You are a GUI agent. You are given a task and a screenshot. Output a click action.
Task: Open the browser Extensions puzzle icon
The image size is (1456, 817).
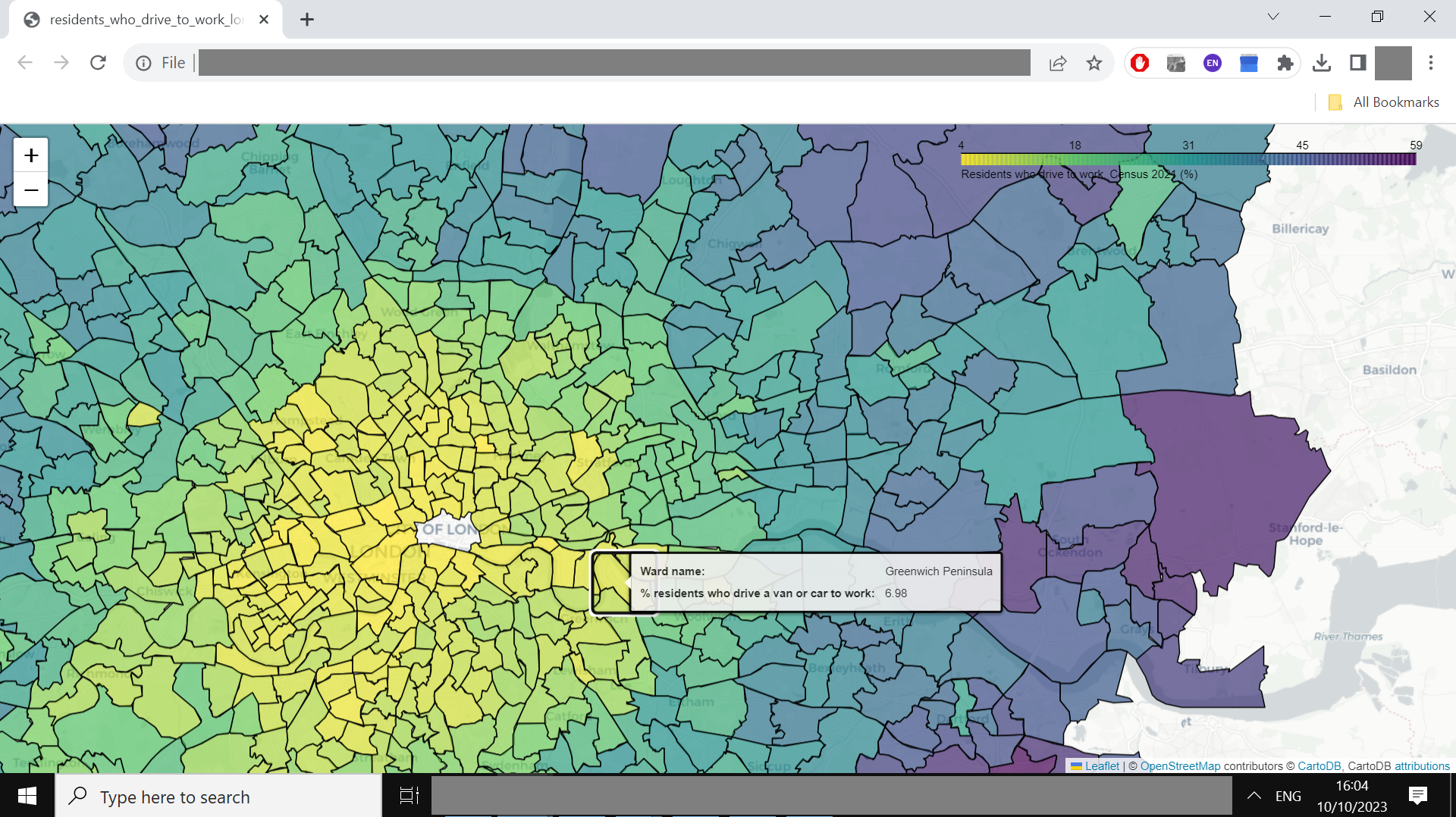[x=1285, y=63]
